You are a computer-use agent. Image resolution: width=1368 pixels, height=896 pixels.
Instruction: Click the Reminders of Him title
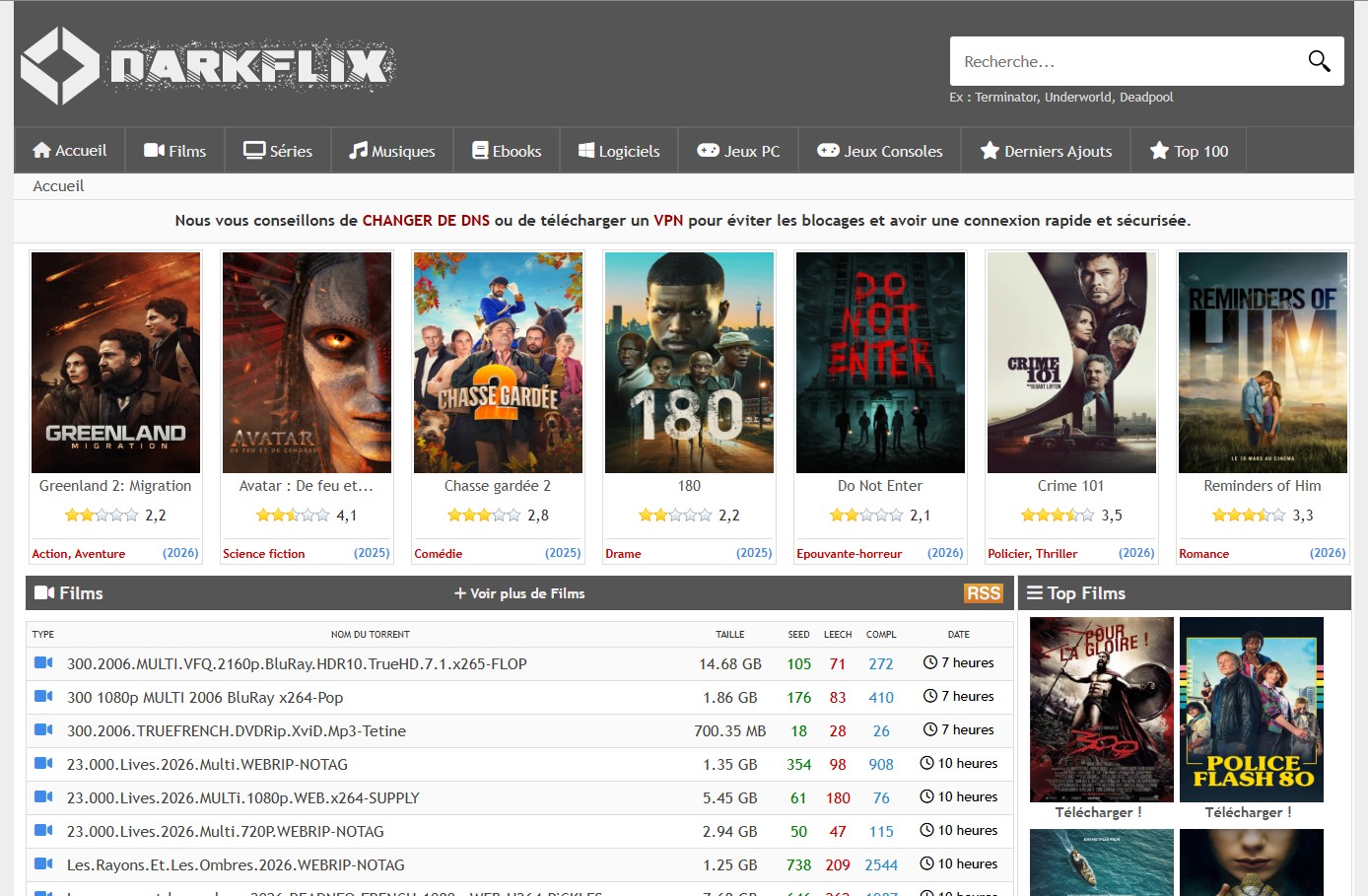[x=1263, y=486]
